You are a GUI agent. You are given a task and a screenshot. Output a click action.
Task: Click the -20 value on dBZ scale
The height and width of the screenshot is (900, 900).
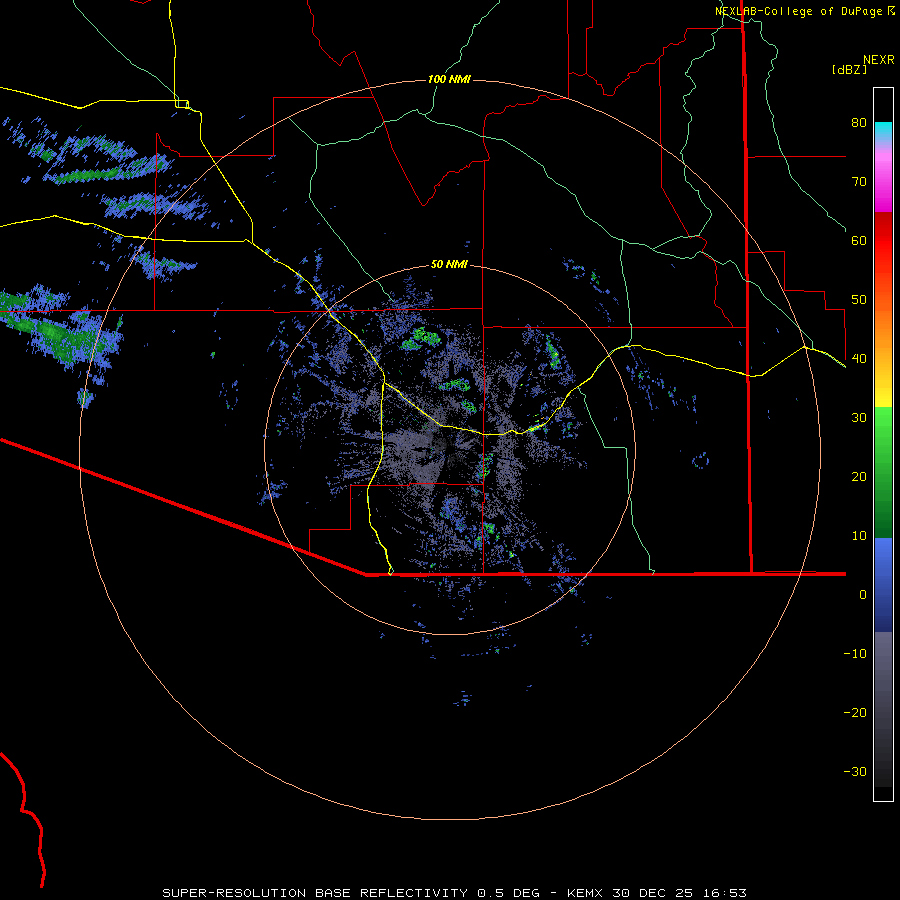pos(855,713)
